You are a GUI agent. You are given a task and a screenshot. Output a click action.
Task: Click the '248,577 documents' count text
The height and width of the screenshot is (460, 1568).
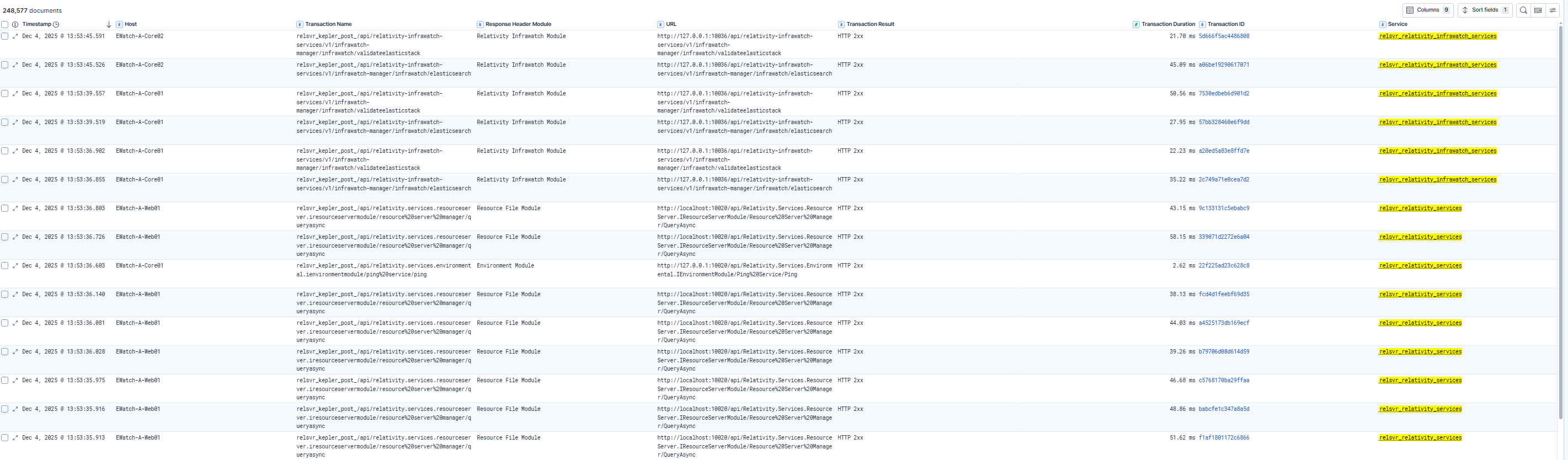tap(32, 11)
